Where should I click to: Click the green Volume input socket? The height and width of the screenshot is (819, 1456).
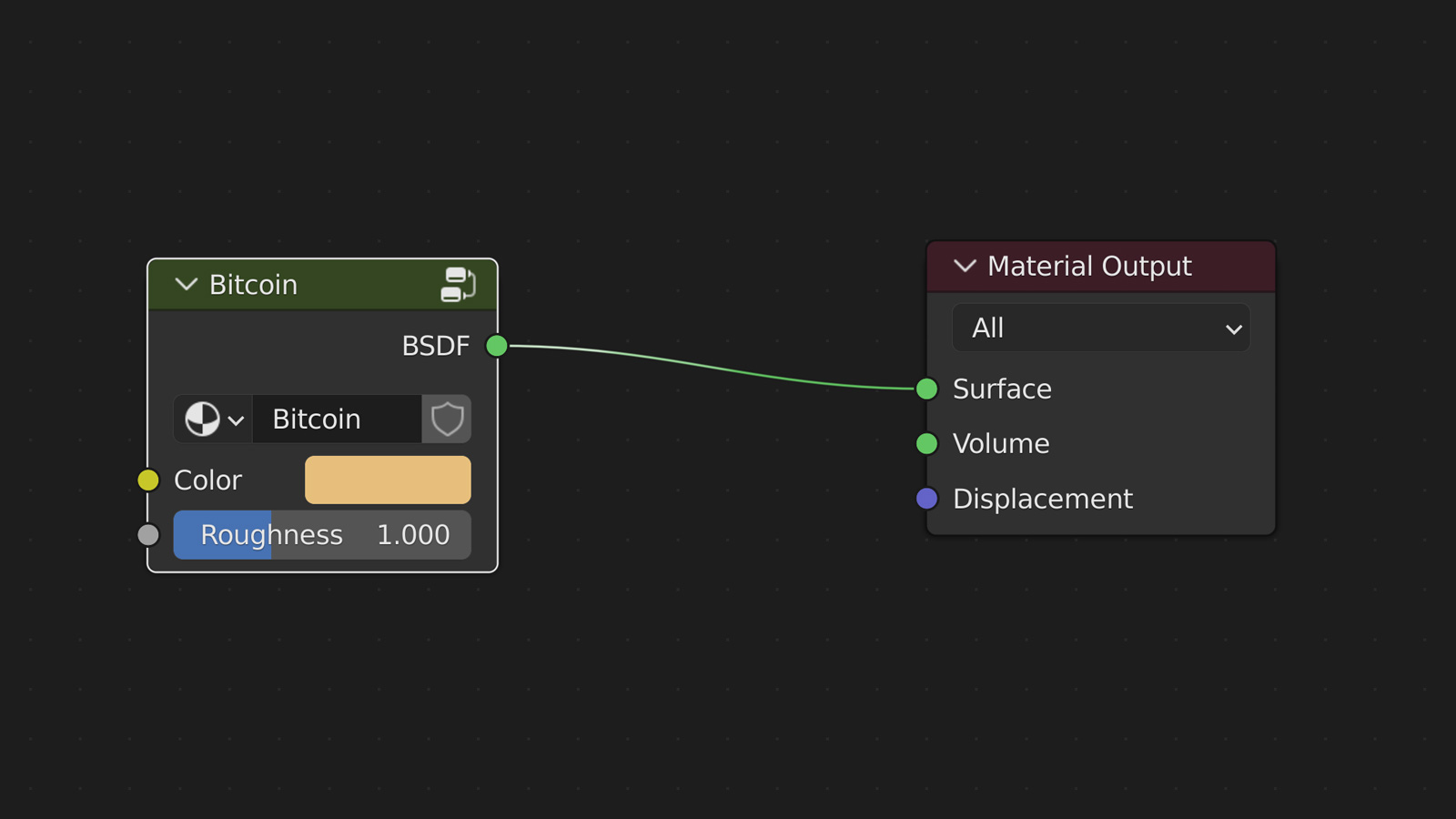tap(926, 444)
